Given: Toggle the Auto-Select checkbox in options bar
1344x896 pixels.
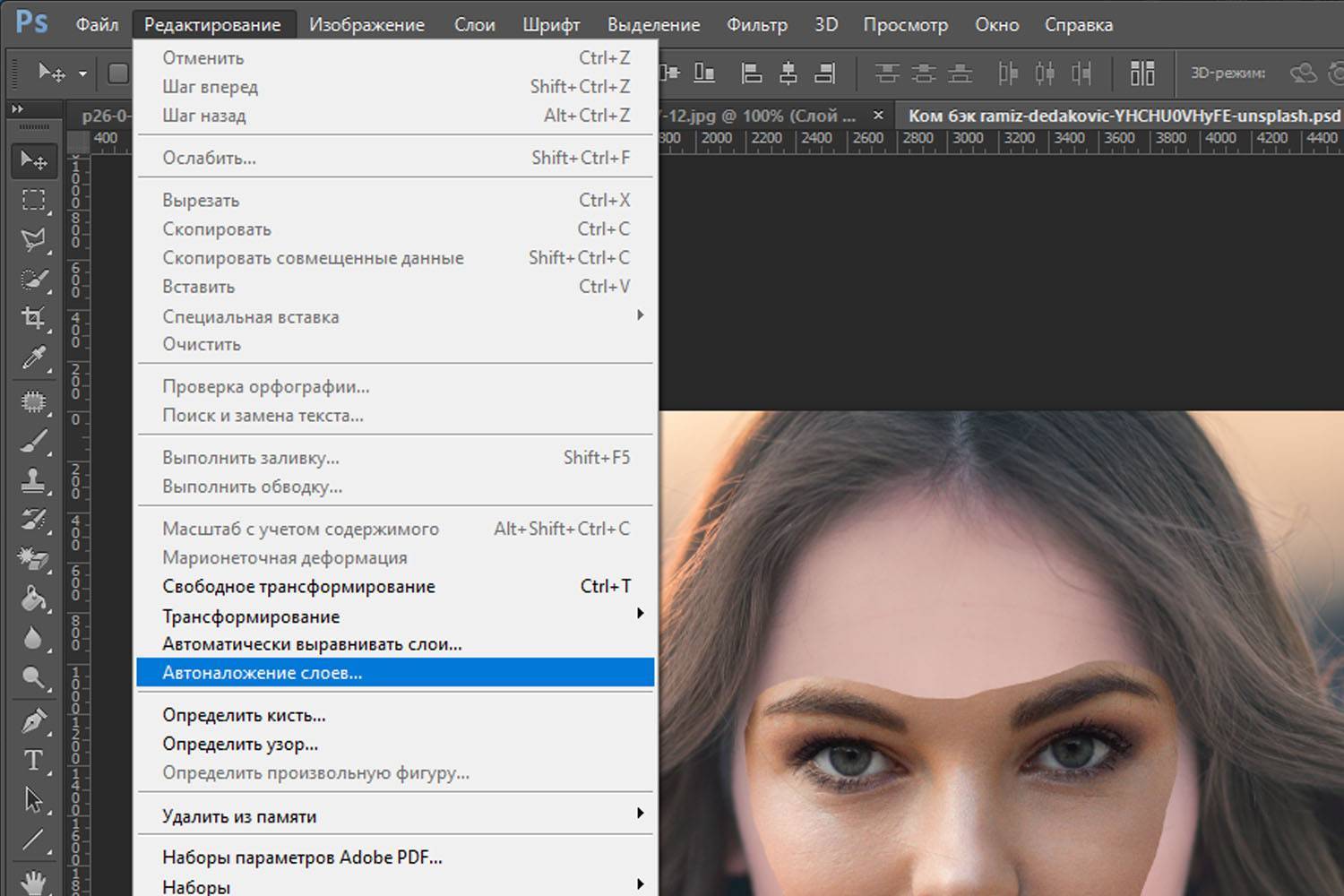Looking at the screenshot, I should point(117,73).
